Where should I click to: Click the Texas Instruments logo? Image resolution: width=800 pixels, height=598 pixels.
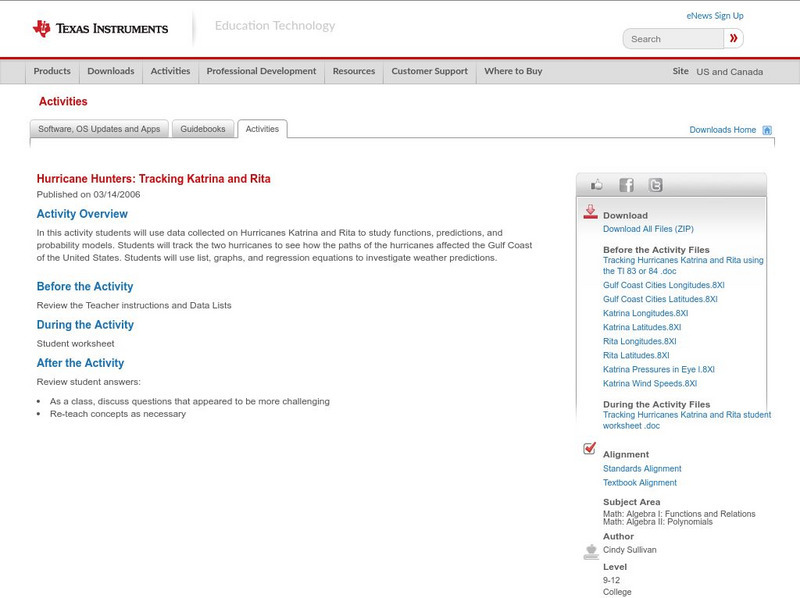pos(100,29)
